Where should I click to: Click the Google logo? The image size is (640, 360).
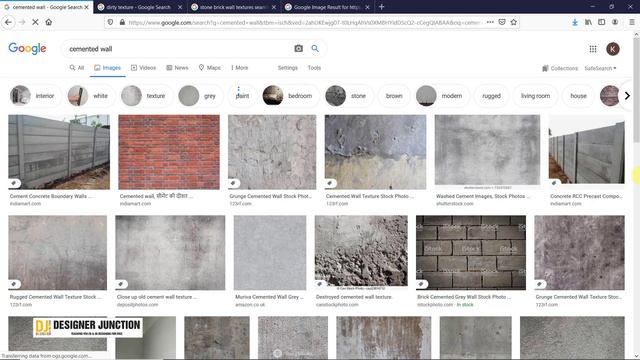point(27,48)
